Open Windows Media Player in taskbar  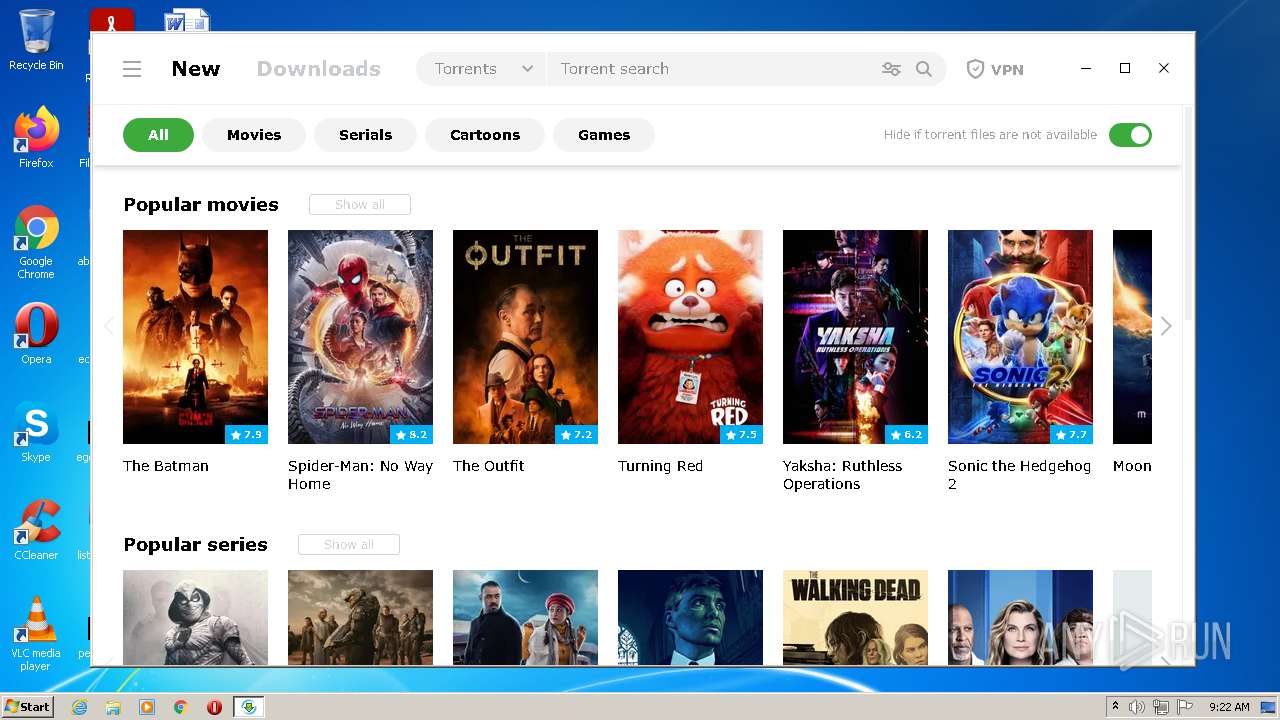[147, 707]
